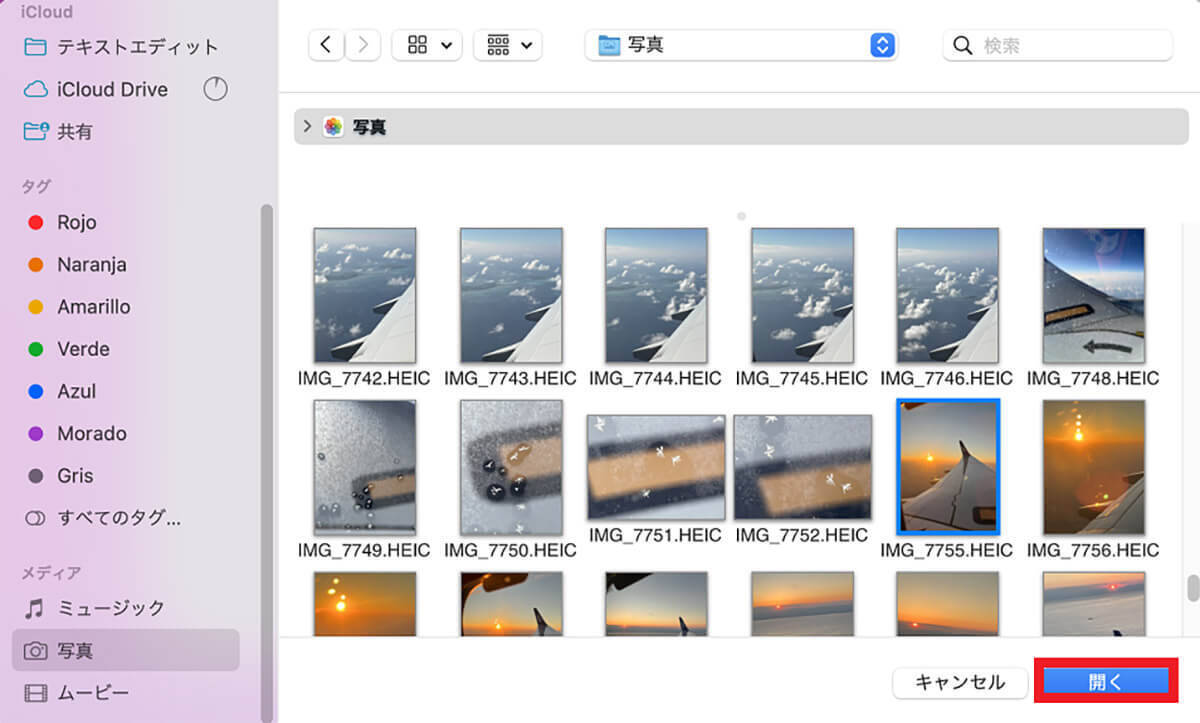
Task: Click the 開く open button
Action: click(1106, 682)
